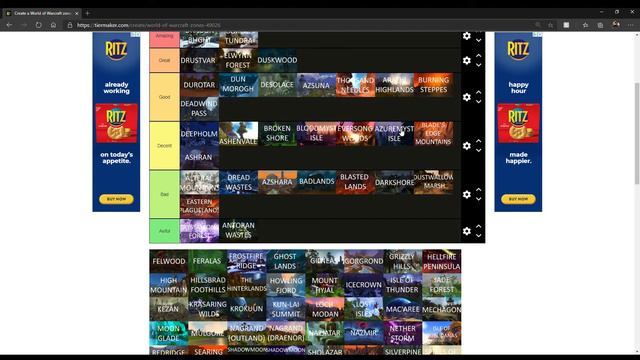Move the Bad tier down

click(479, 199)
